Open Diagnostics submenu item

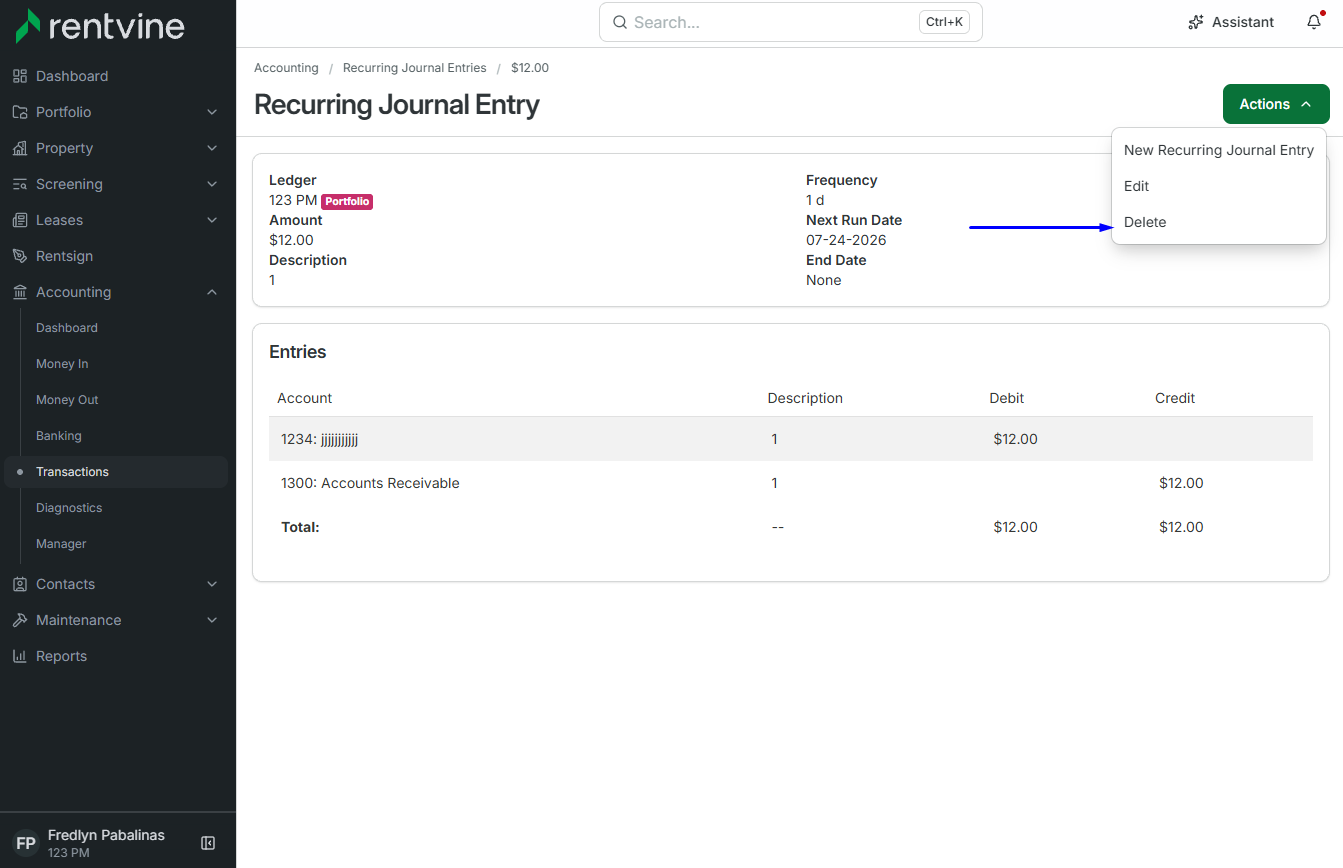[x=69, y=508]
